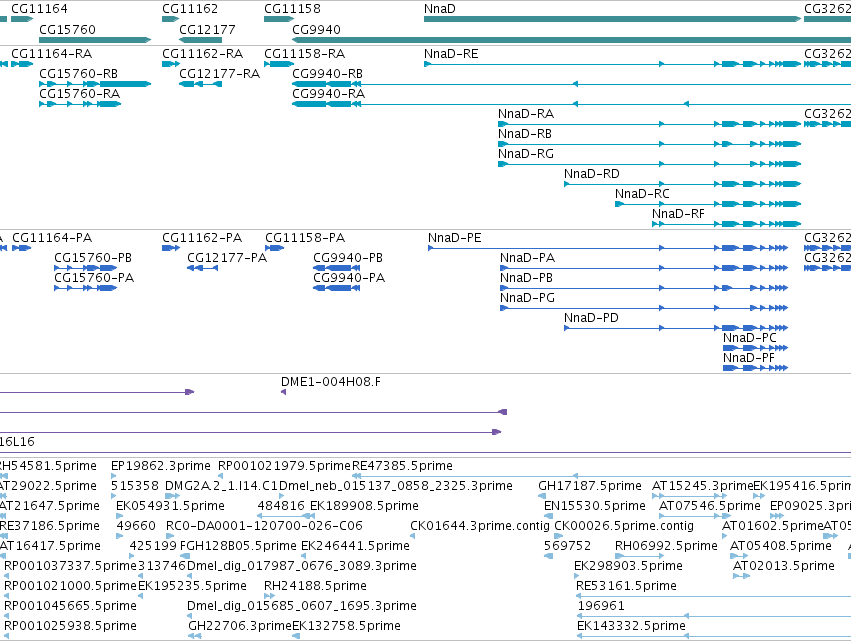Click EST RC0-DA0001-120700-026-C06

(264, 526)
